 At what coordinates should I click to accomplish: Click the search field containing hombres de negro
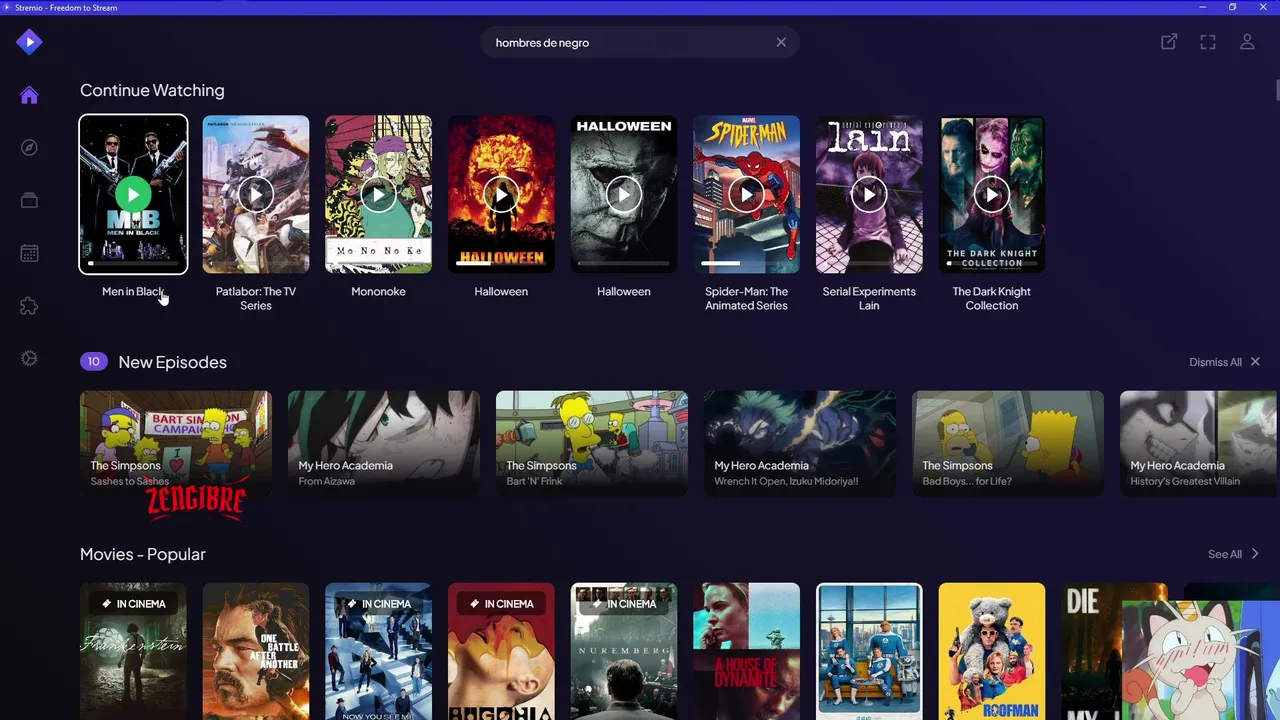click(x=640, y=42)
